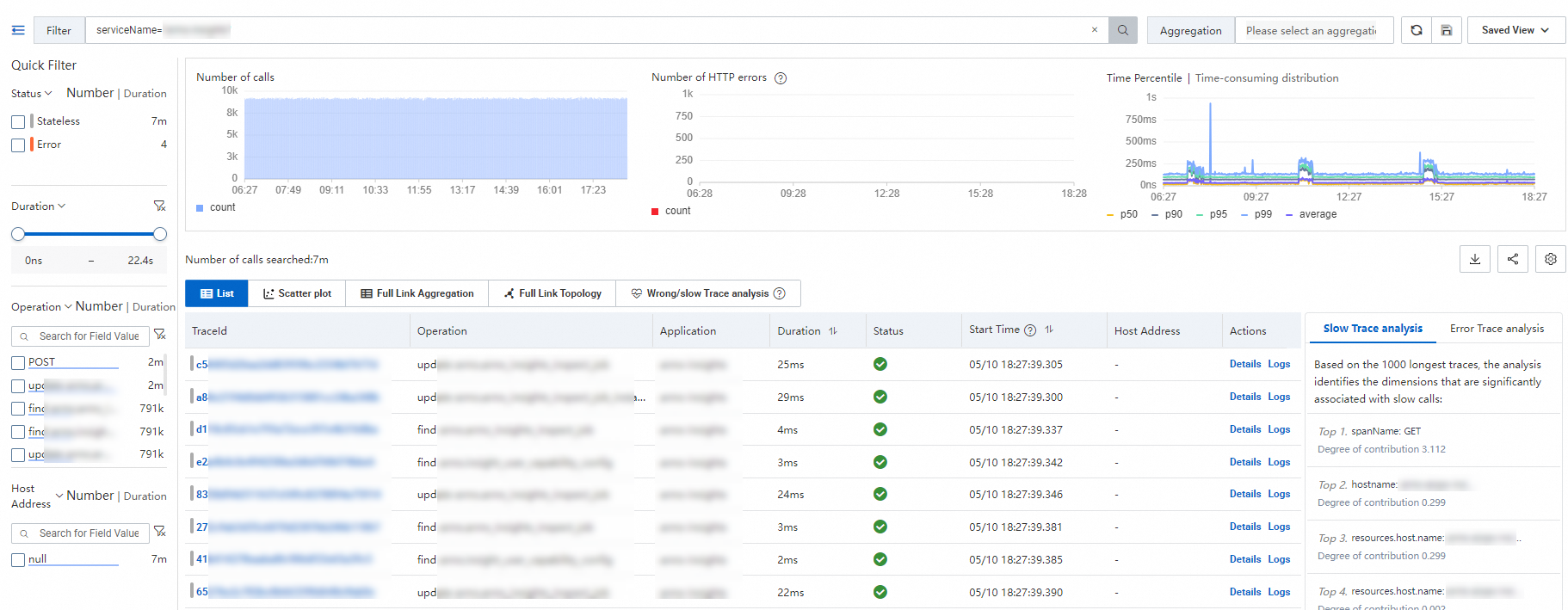The height and width of the screenshot is (610, 1568).
Task: Switch Operation filter to Duration view
Action: coord(154,307)
